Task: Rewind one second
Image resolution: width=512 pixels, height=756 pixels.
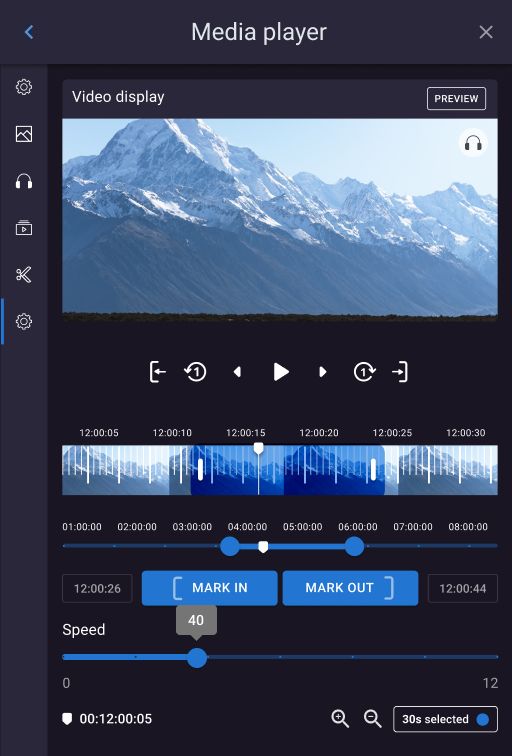Action: pos(195,372)
